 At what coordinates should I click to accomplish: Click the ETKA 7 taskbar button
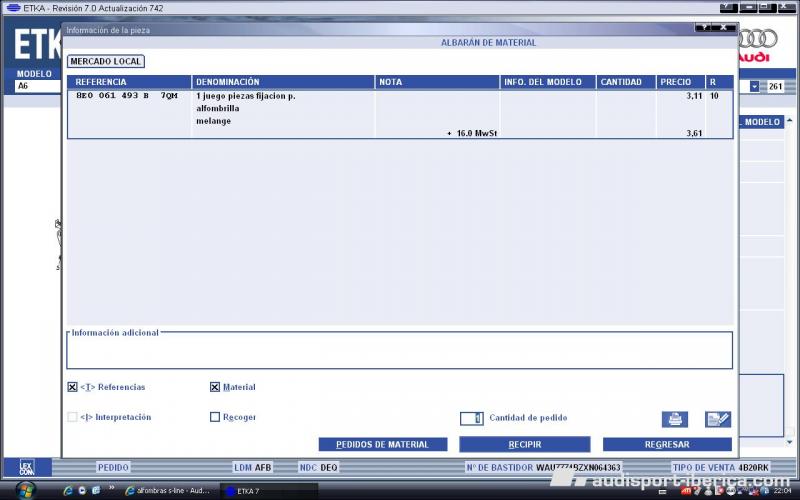(269, 491)
